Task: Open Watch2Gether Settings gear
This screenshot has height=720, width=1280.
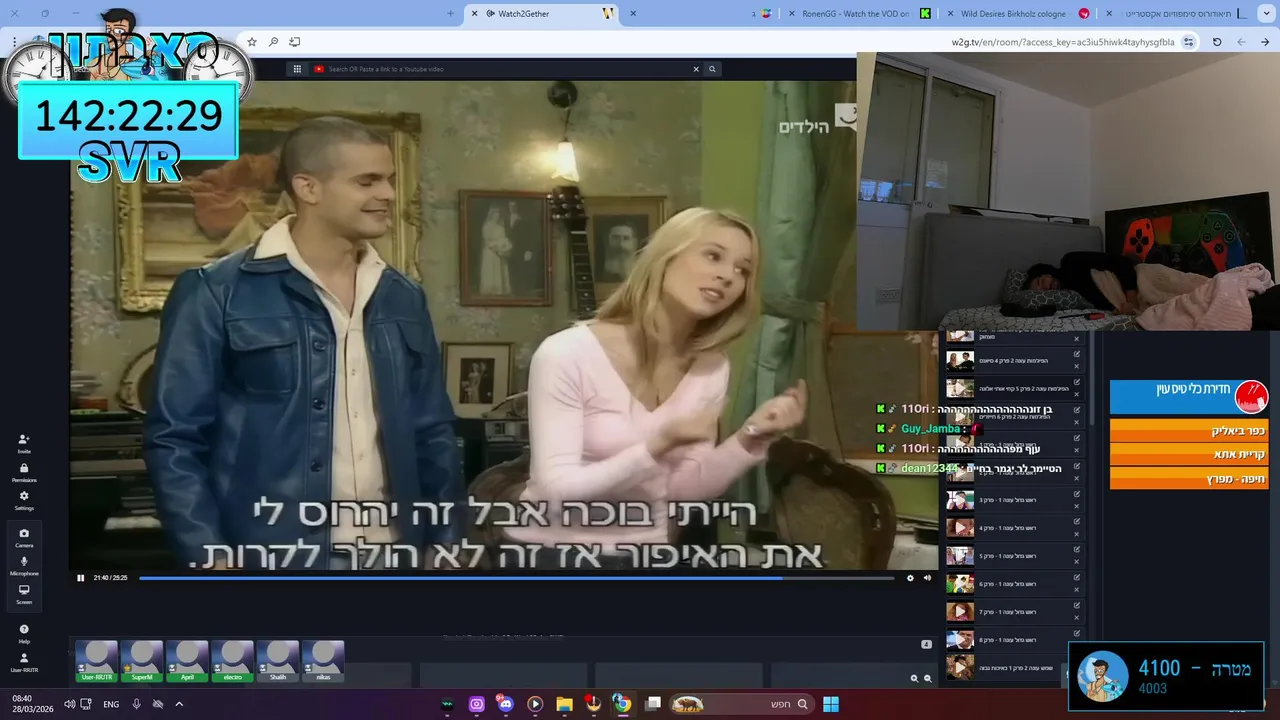Action: coord(24,500)
